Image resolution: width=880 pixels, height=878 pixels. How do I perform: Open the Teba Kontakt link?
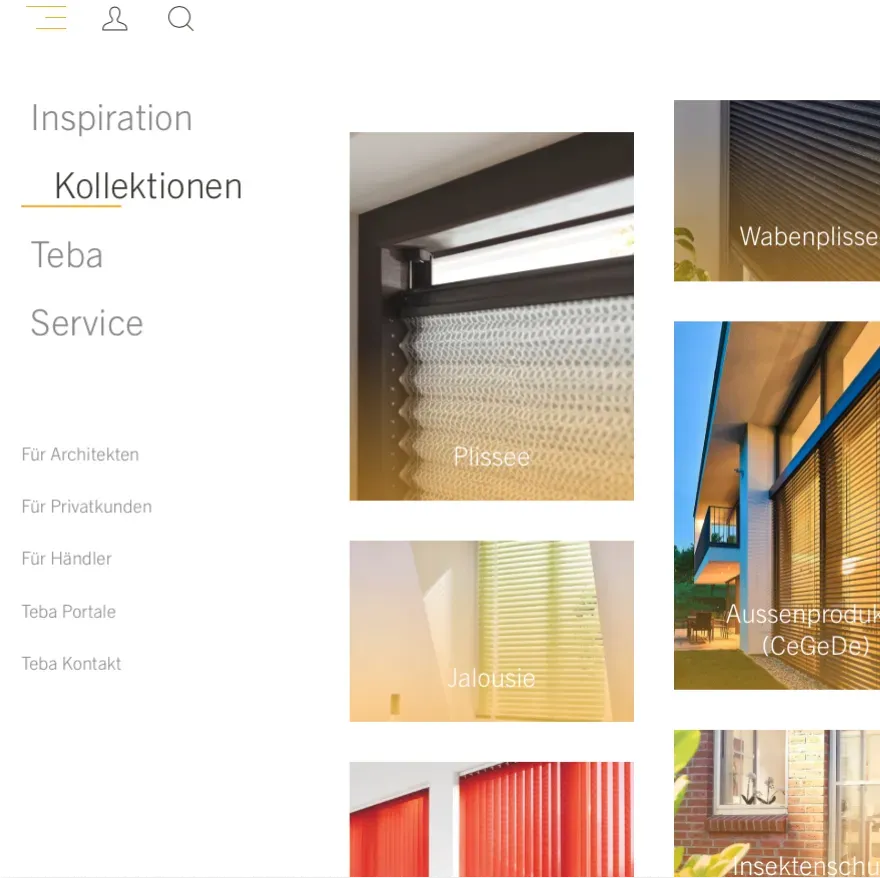pyautogui.click(x=71, y=664)
